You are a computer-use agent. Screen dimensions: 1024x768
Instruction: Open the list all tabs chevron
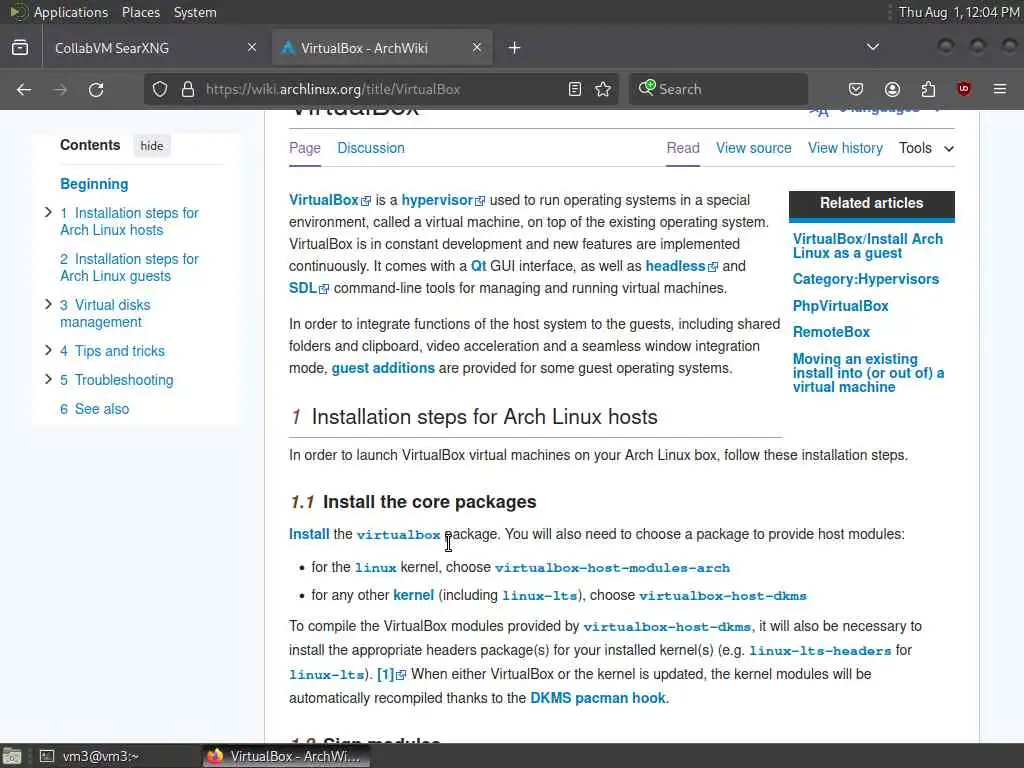872,47
